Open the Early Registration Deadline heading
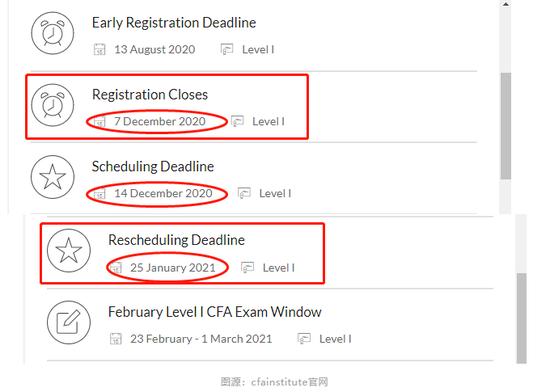Viewport: 550px width, 392px height. (x=174, y=23)
